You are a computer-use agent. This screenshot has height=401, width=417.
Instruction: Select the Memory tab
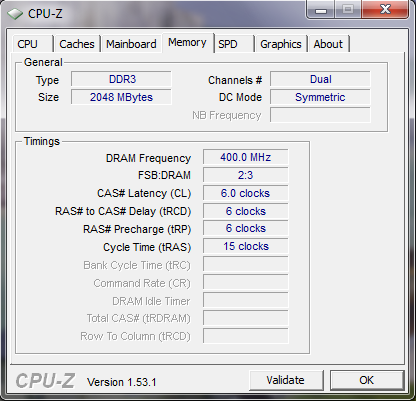187,42
